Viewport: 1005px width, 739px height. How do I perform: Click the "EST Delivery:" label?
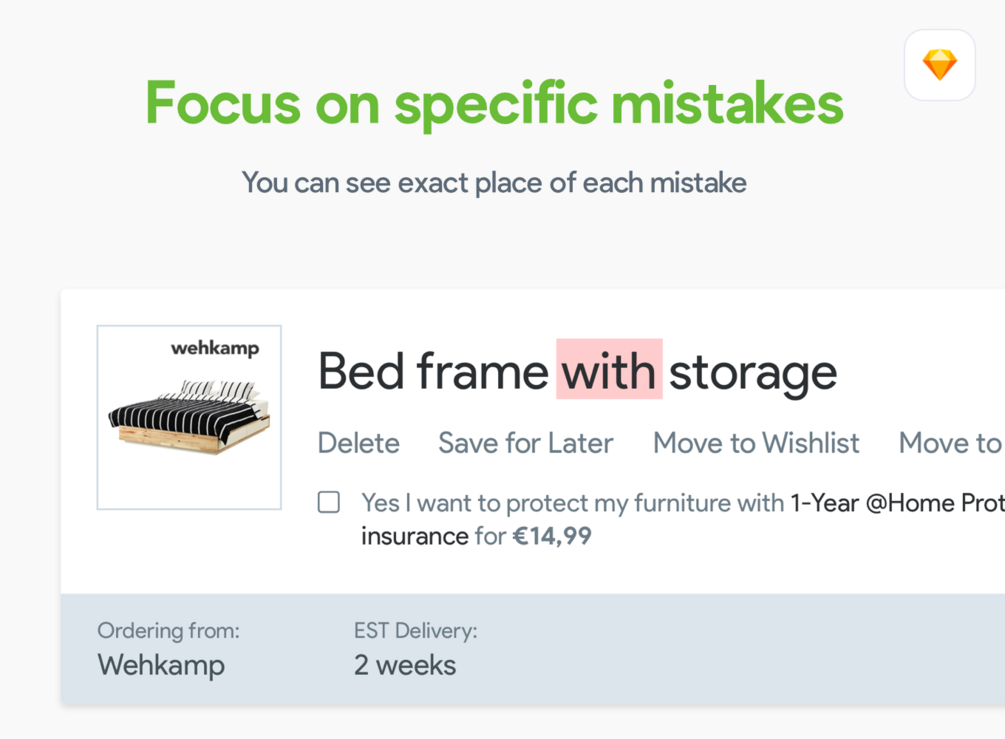tap(415, 631)
